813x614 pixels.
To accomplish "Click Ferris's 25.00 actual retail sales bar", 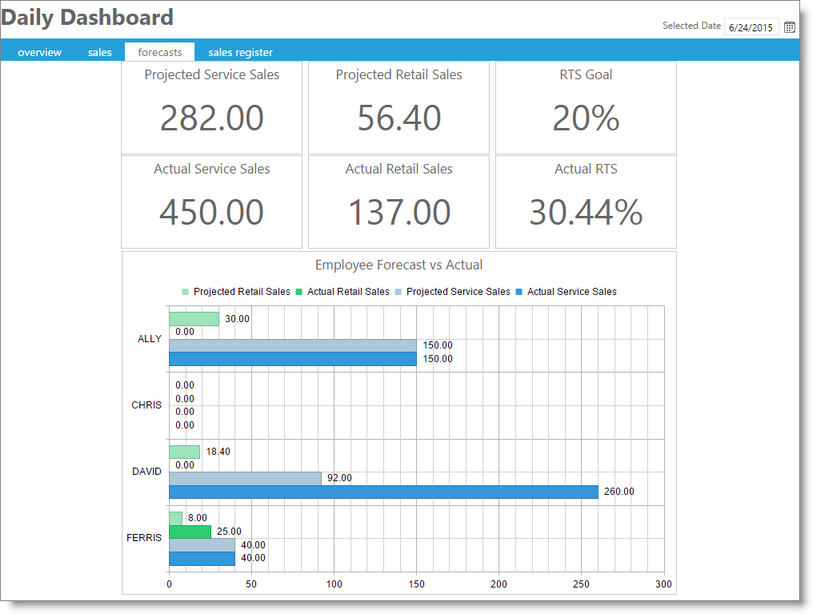I will tap(190, 532).
